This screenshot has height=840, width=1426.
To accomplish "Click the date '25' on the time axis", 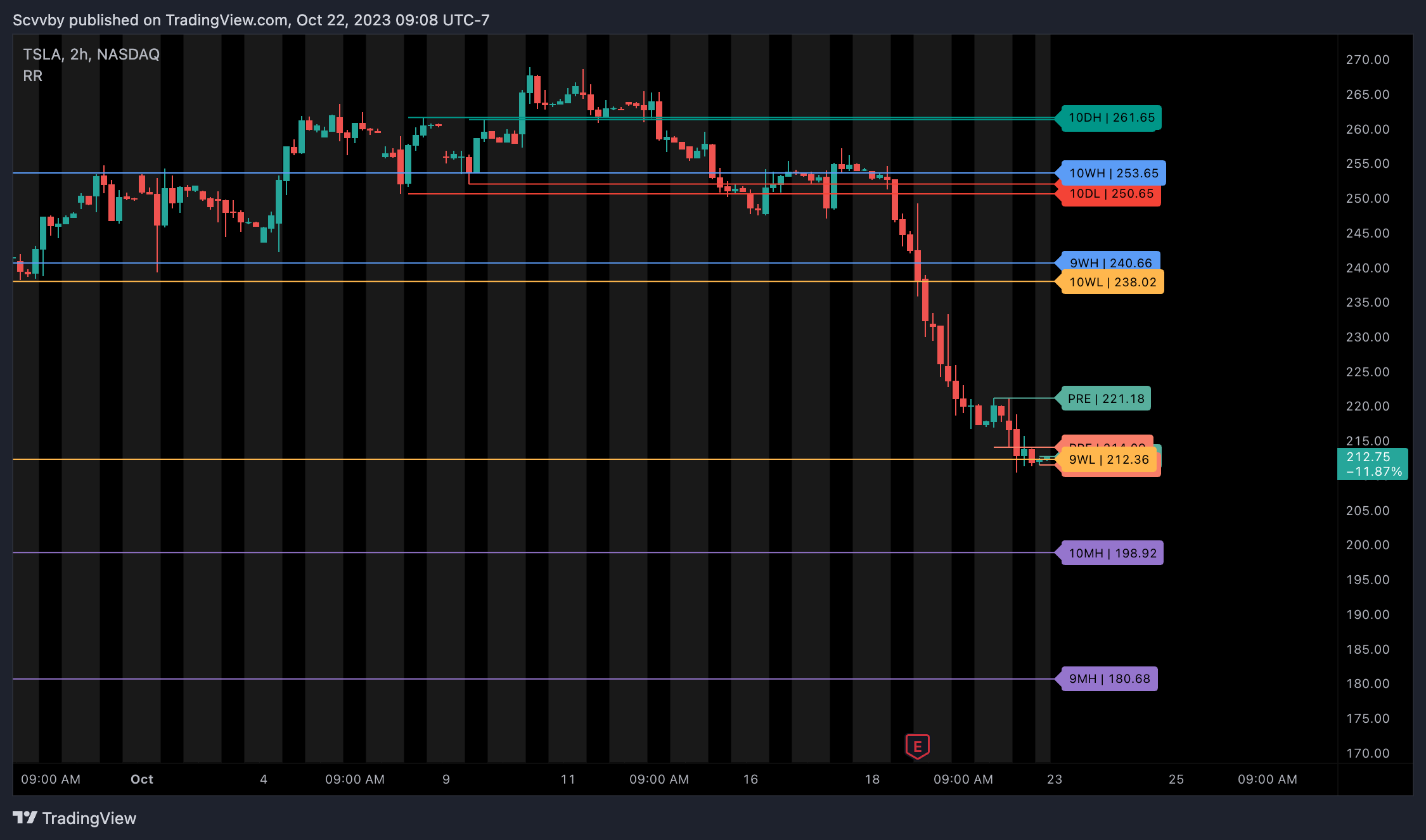I will tap(1176, 779).
